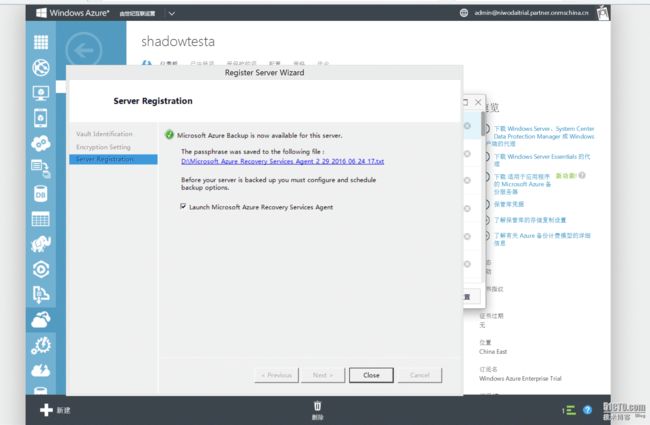Viewport: 650px width, 425px height.
Task: Click the China East location value
Action: (x=493, y=352)
